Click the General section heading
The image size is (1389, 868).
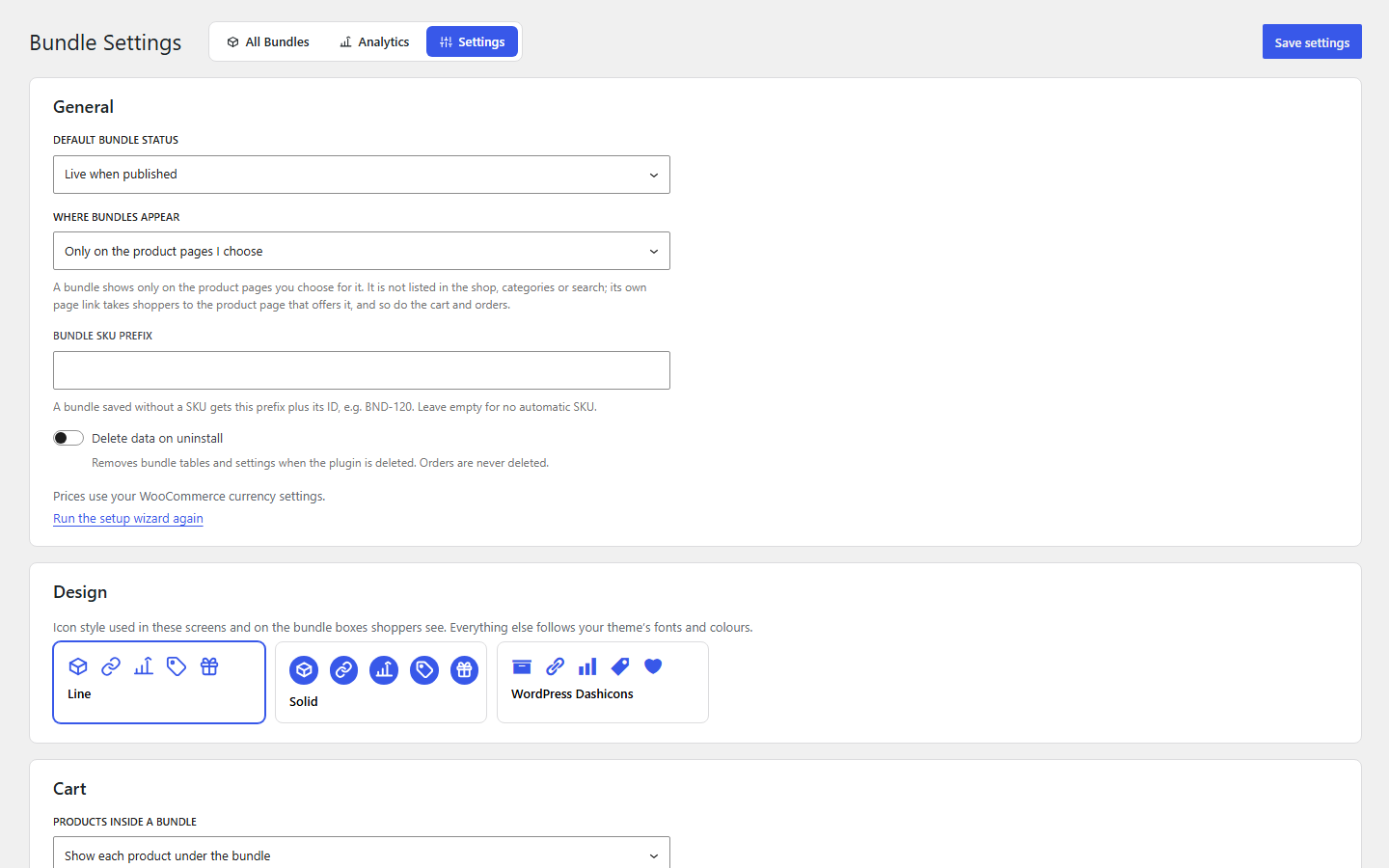83,107
